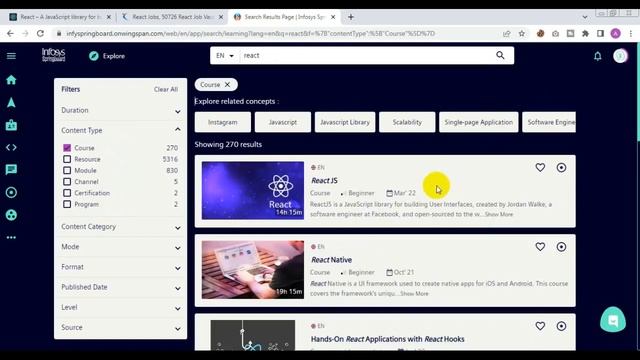Select the Instagram related concept
Image resolution: width=640 pixels, height=360 pixels.
pos(222,122)
